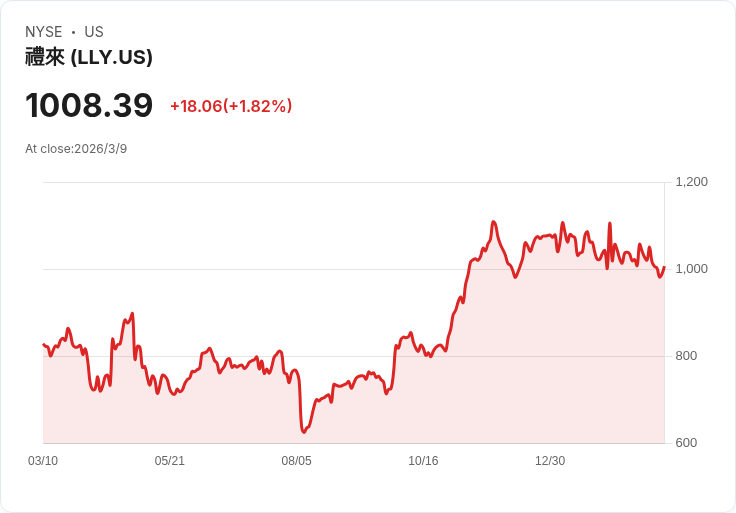Click the leftmost start of the price line
The width and height of the screenshot is (736, 513).
(x=43, y=345)
